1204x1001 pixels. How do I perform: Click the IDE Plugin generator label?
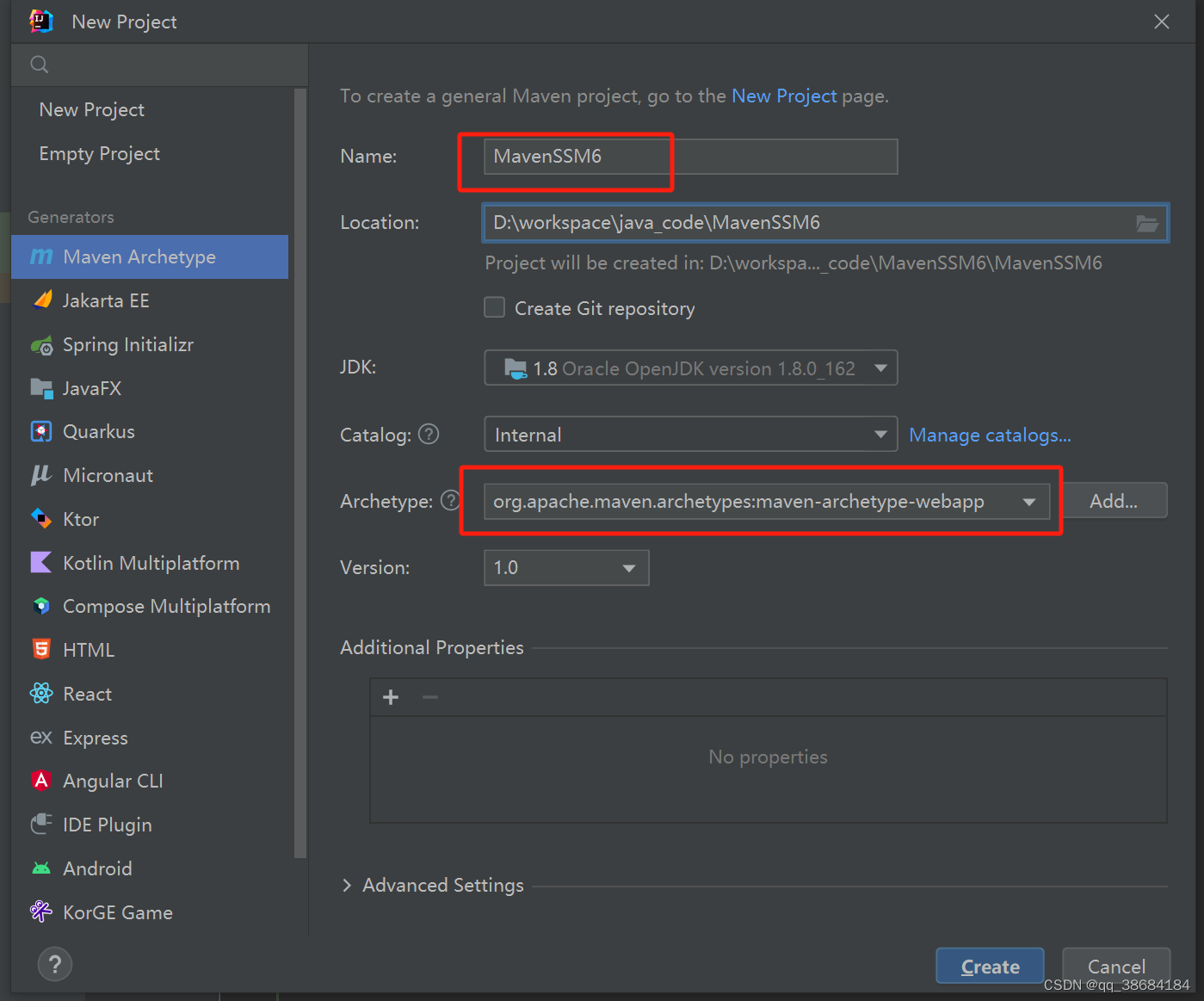point(108,825)
